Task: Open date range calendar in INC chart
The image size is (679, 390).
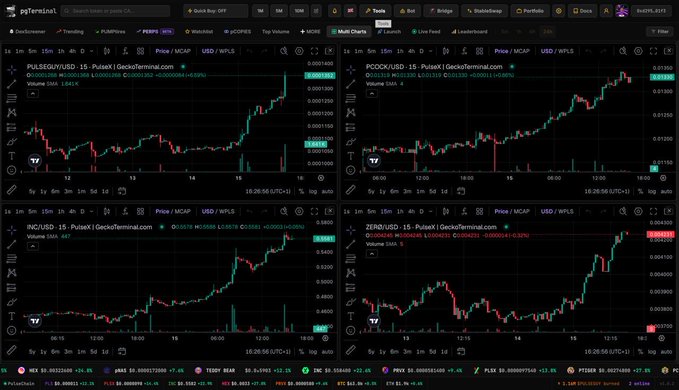Action: [122, 351]
